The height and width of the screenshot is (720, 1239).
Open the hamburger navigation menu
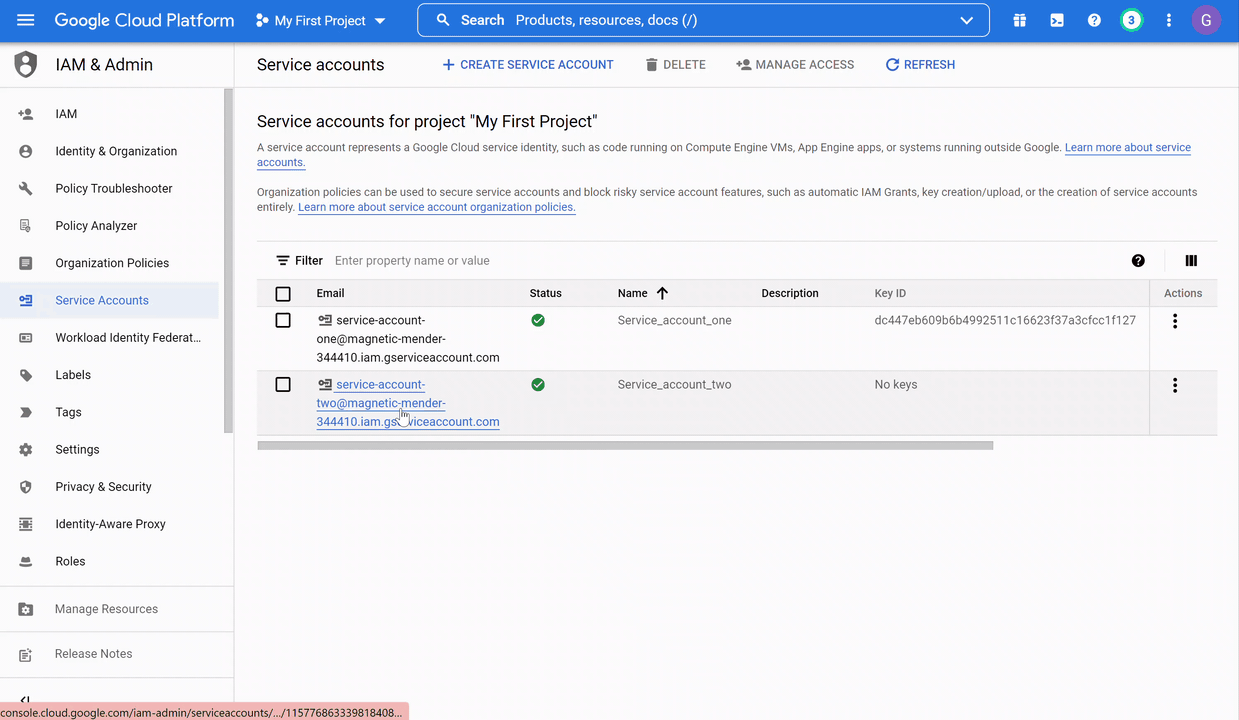[x=26, y=20]
